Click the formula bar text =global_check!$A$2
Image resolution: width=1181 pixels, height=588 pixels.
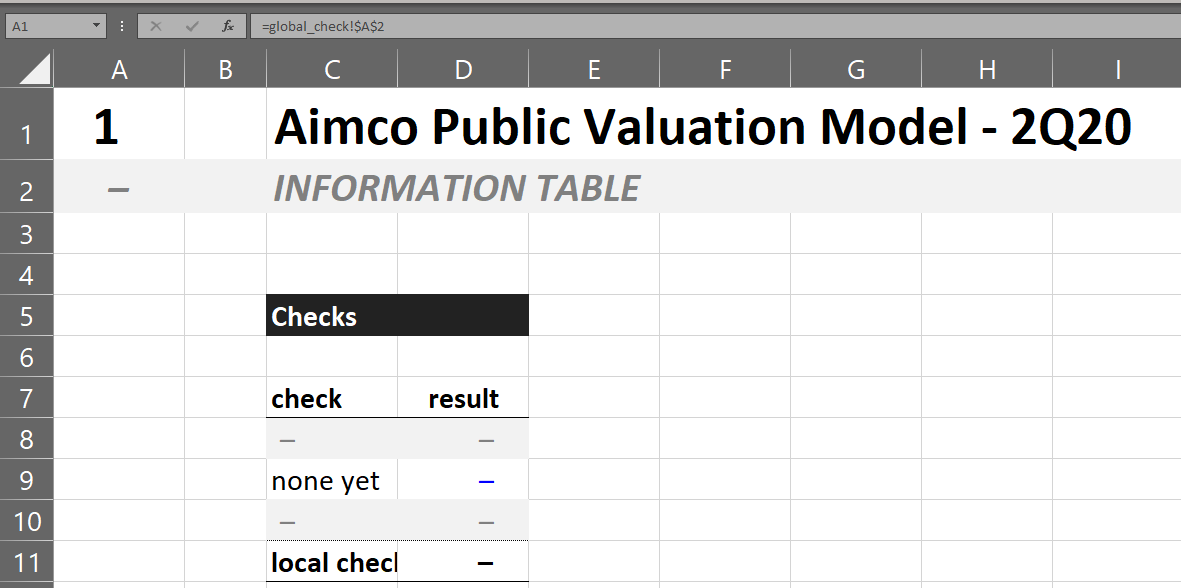[325, 26]
